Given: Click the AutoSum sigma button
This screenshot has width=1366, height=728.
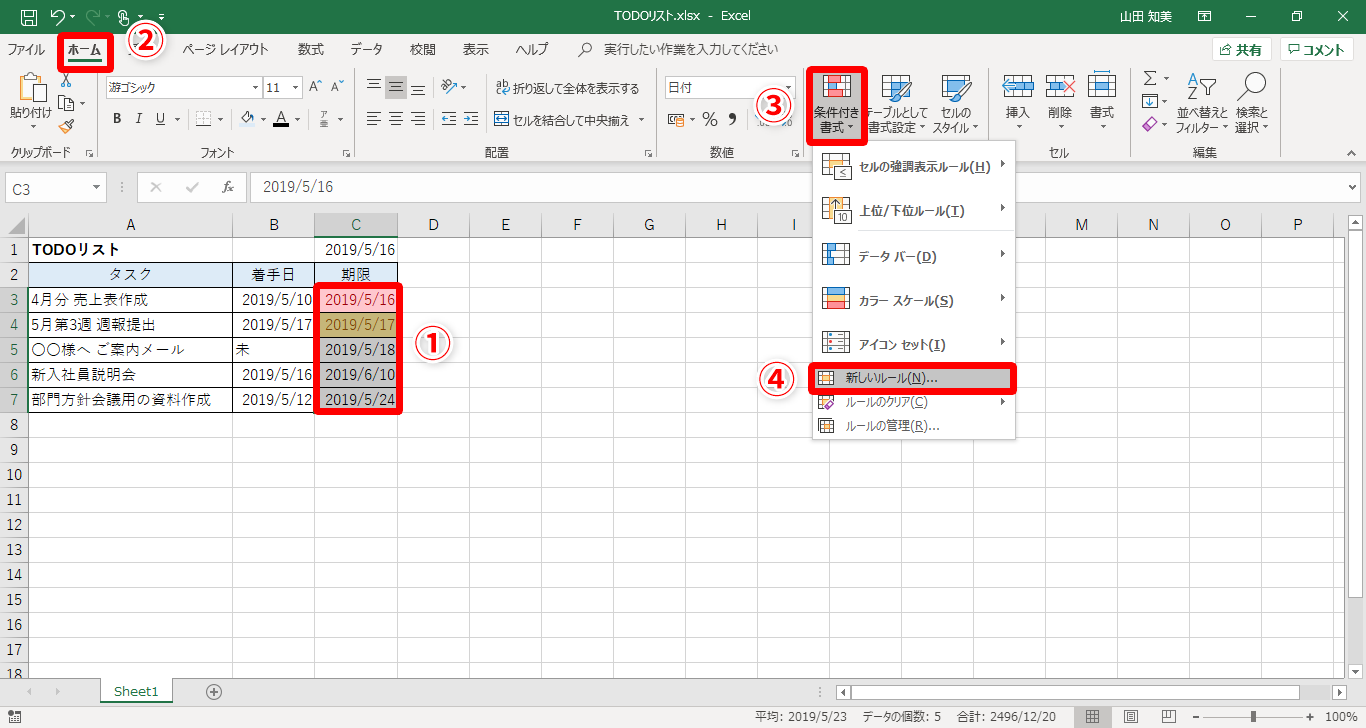Looking at the screenshot, I should (x=1150, y=78).
